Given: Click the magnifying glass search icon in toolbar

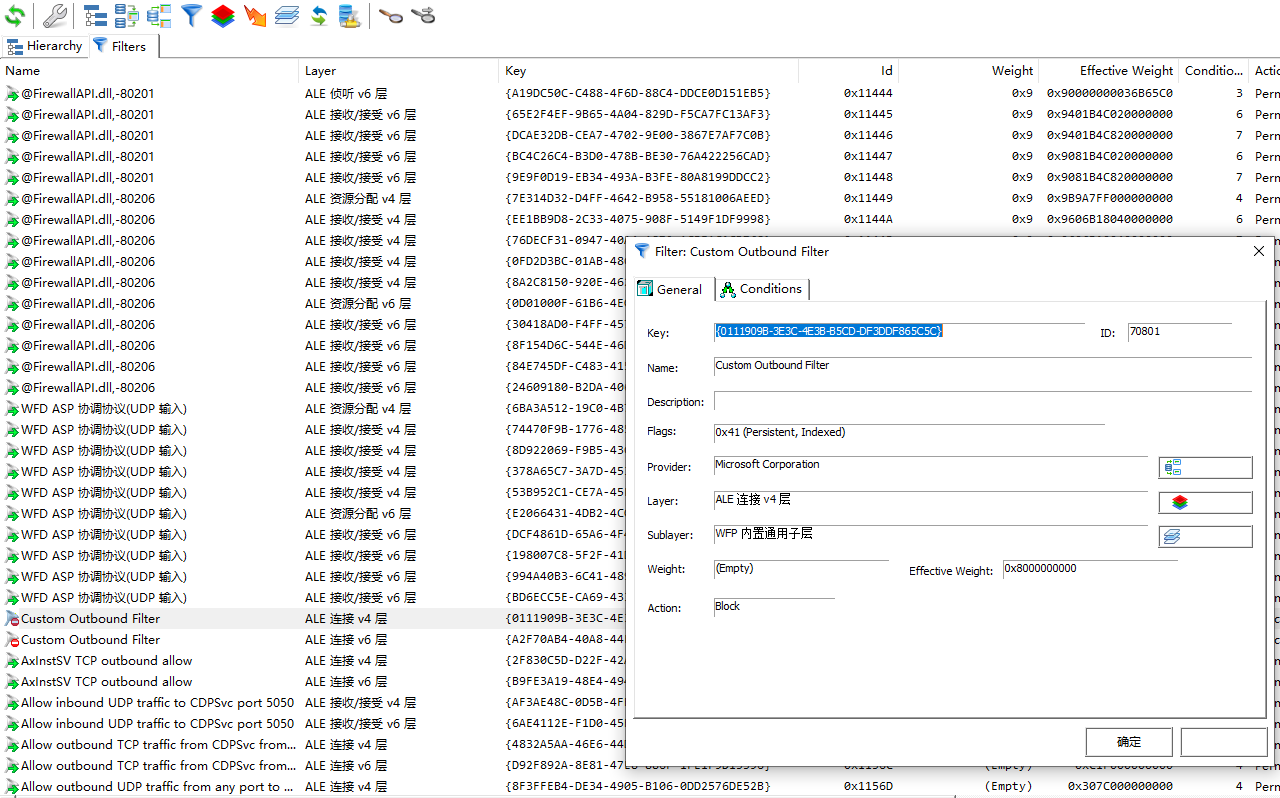Looking at the screenshot, I should (390, 15).
